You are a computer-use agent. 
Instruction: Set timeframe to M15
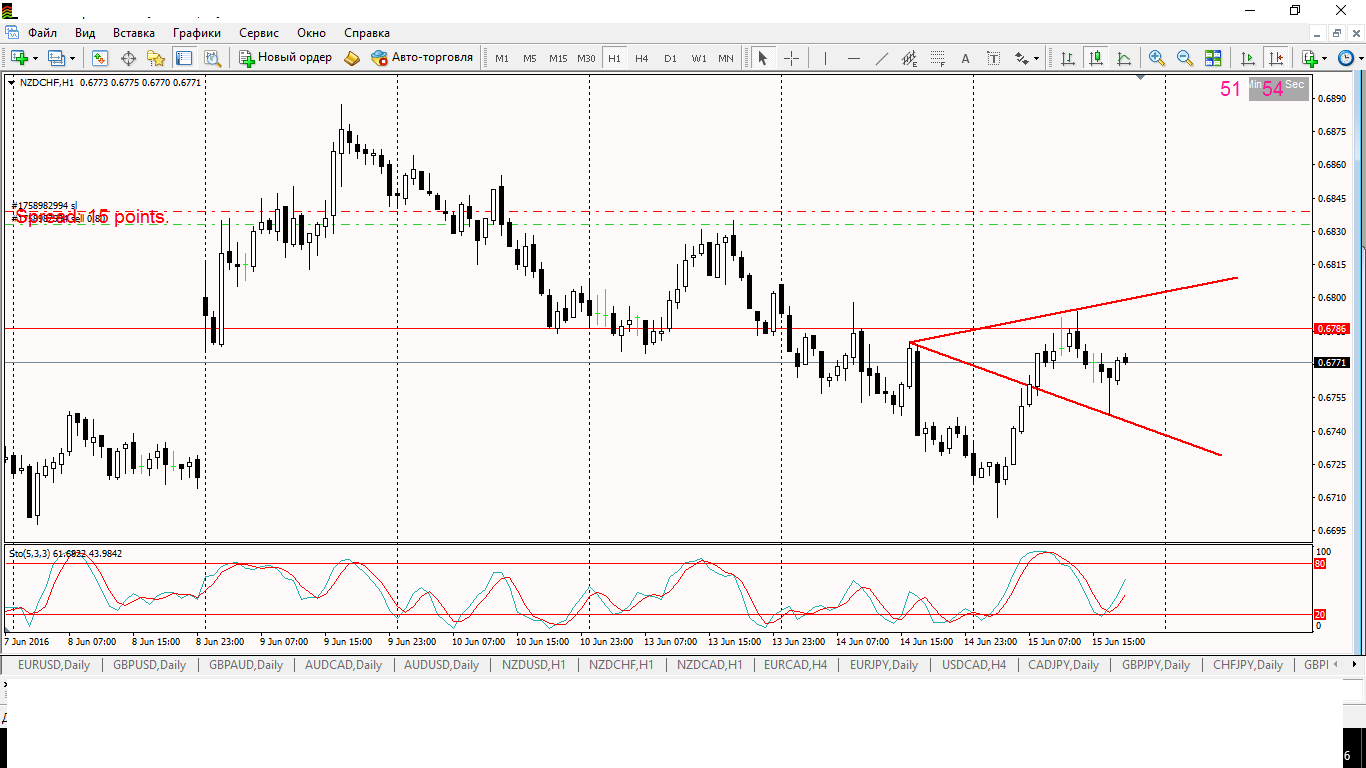point(558,58)
